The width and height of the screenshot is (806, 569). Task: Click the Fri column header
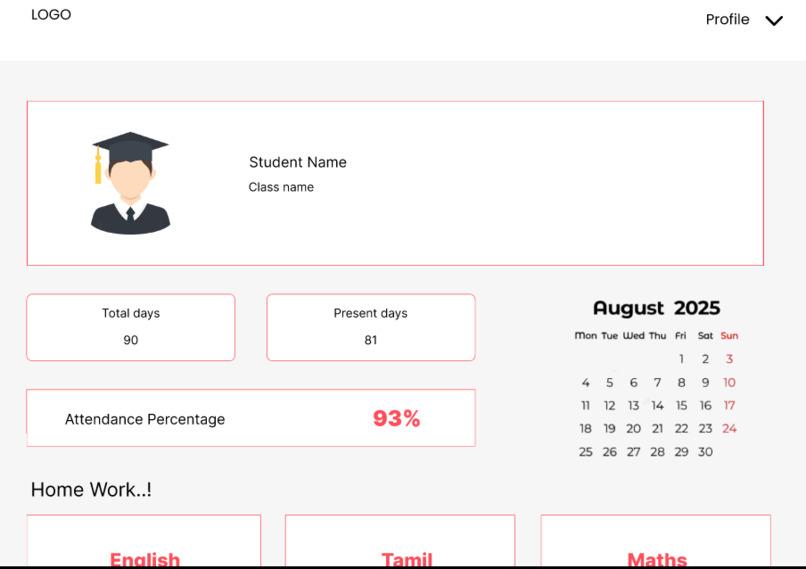pos(681,336)
